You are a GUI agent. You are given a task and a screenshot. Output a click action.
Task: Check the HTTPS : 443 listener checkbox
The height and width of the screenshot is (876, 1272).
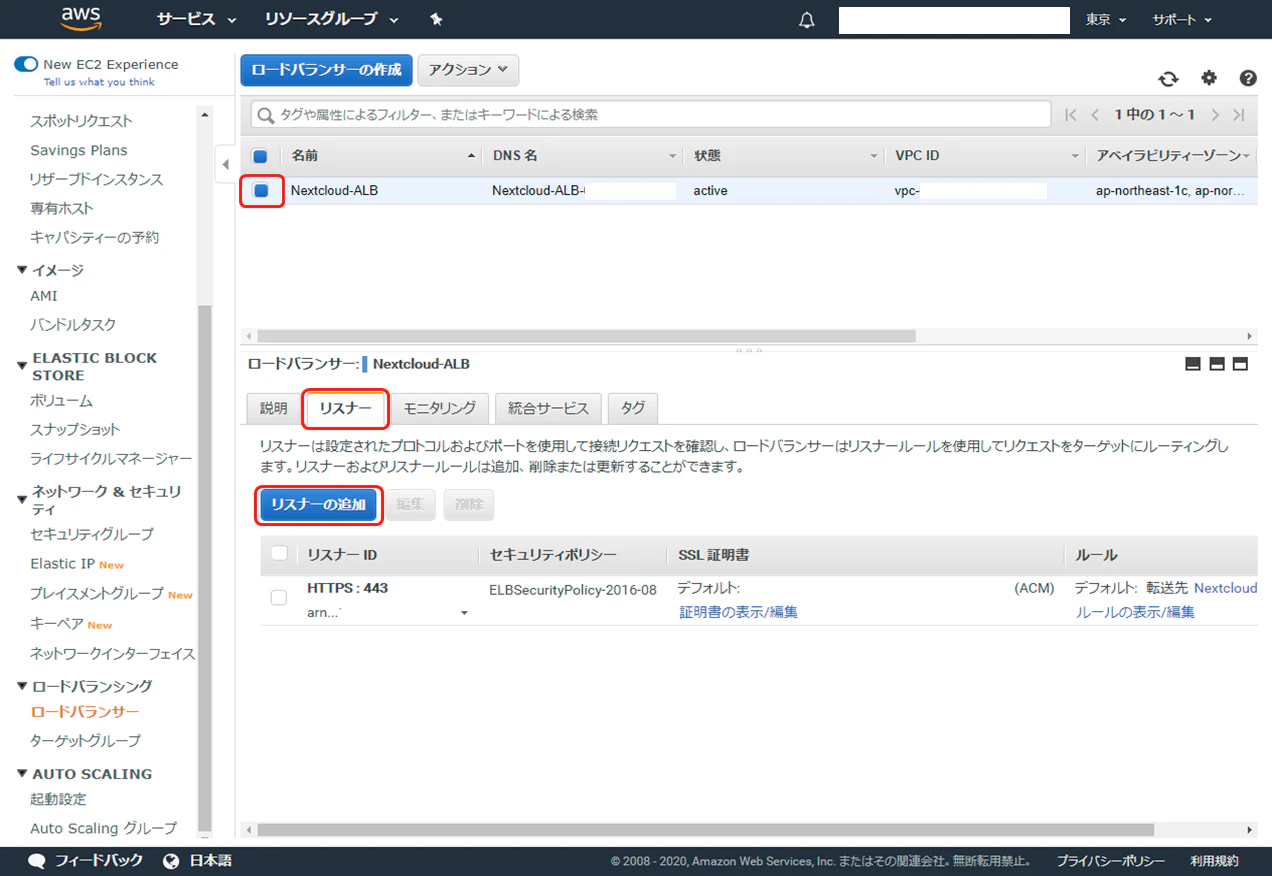pos(279,597)
